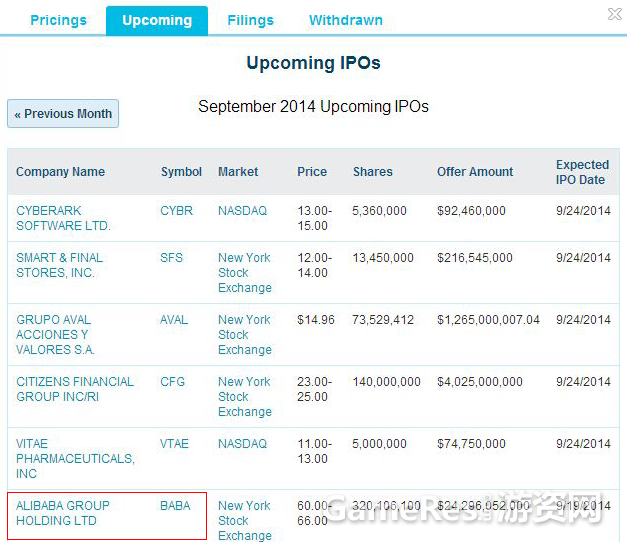Open the VTAE symbol link
627x542 pixels.
point(174,444)
